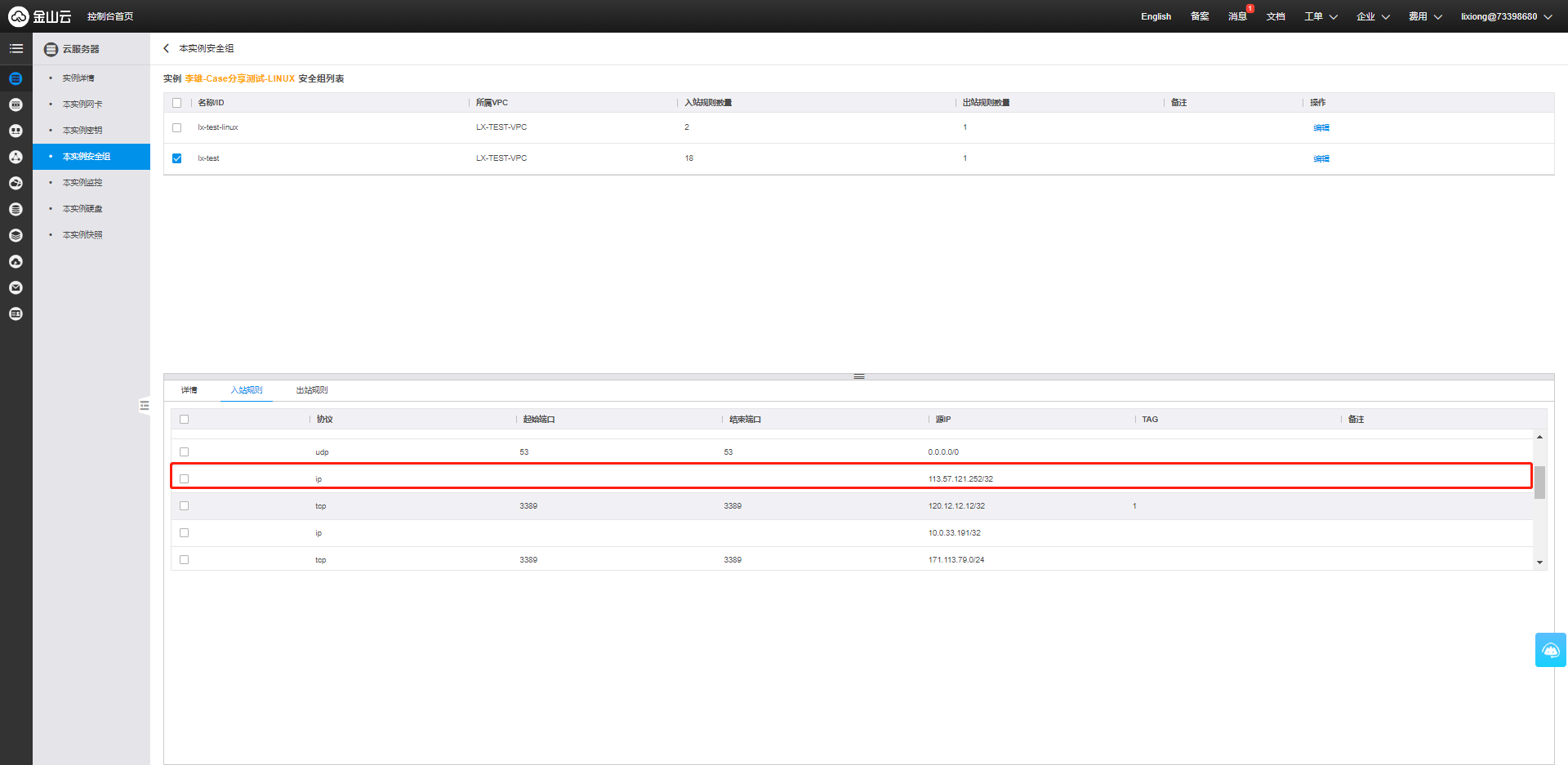Toggle select-all checkbox in inbound rules table

[185, 420]
